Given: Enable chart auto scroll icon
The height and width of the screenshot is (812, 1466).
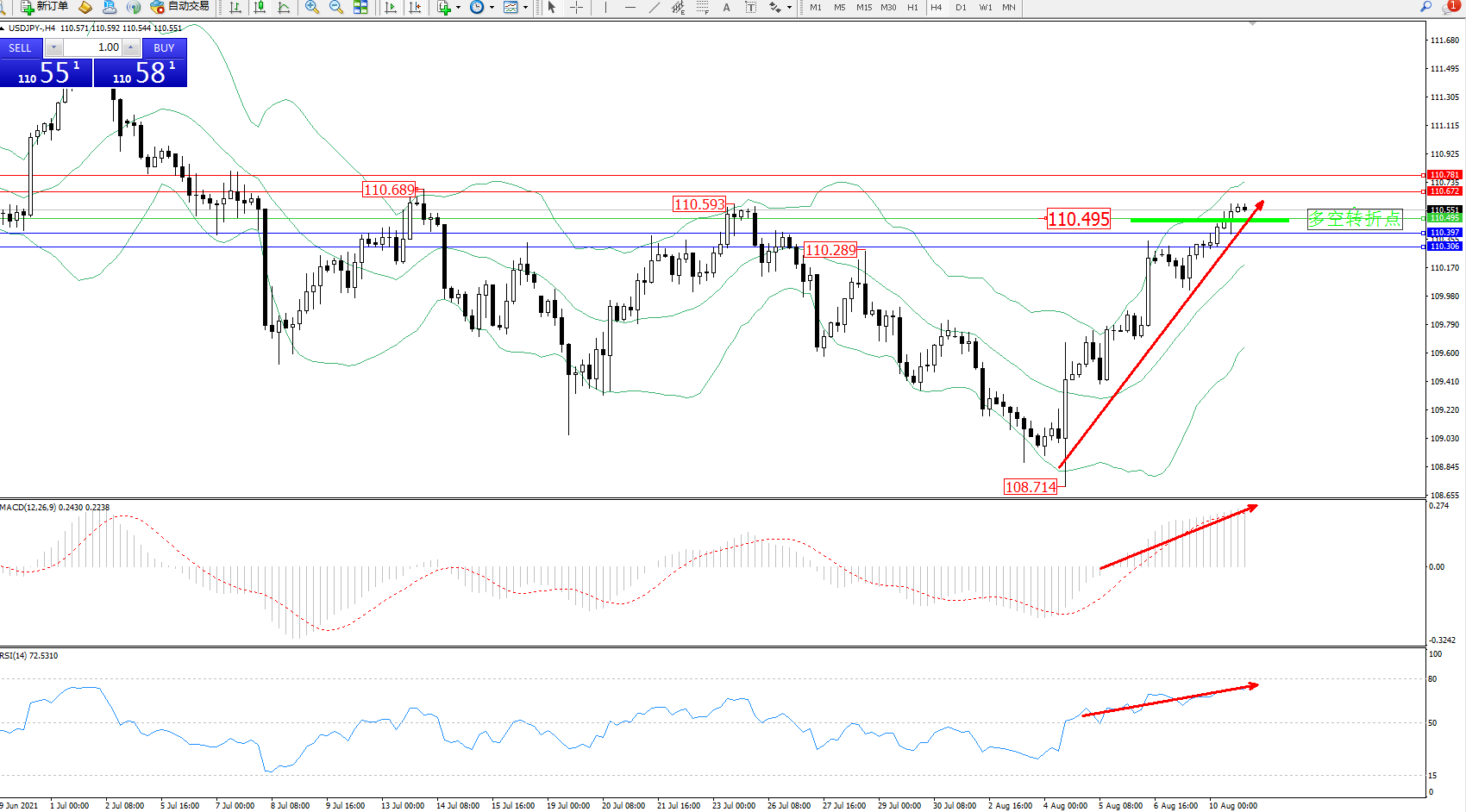Looking at the screenshot, I should pos(391,7).
